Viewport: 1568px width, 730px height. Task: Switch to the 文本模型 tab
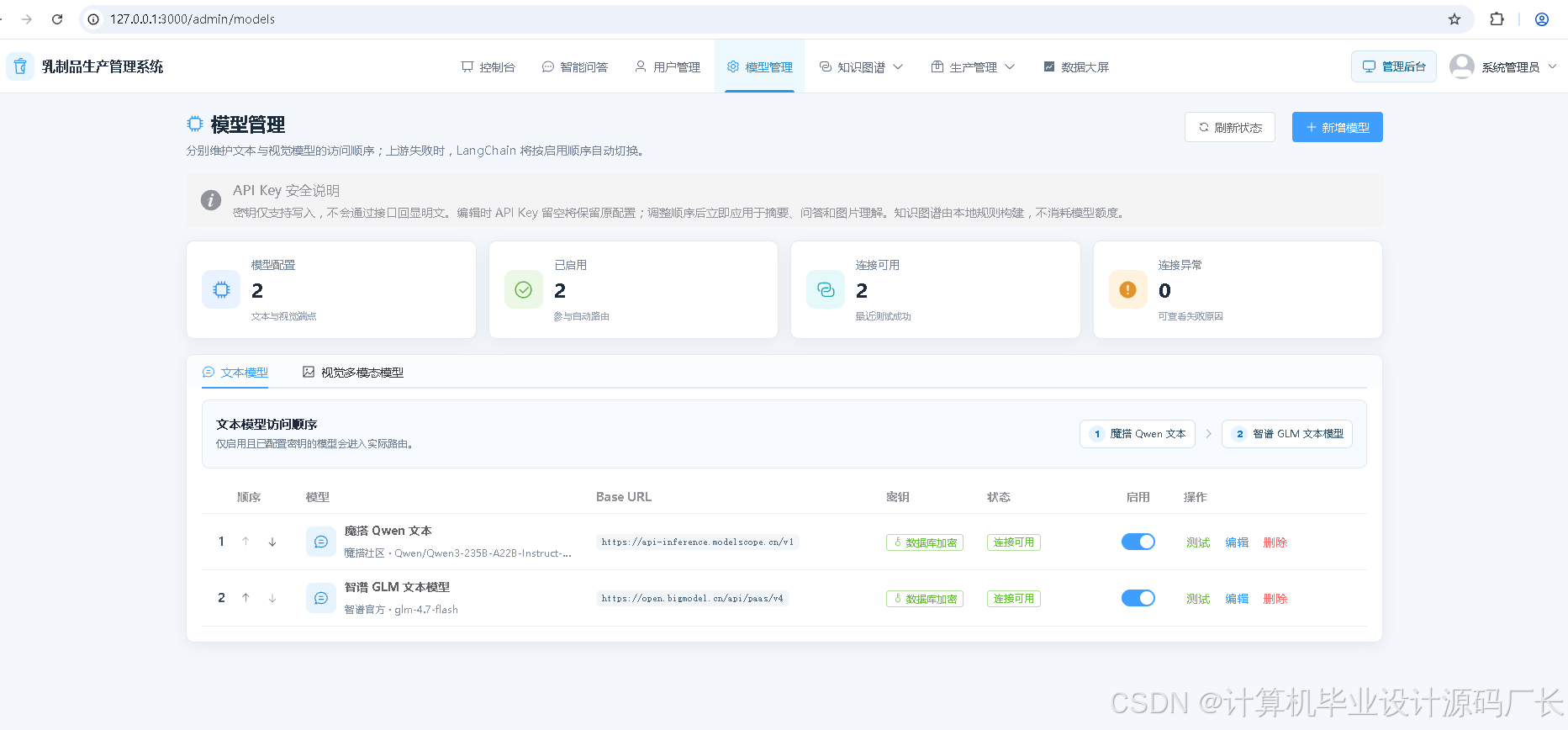[x=235, y=373]
